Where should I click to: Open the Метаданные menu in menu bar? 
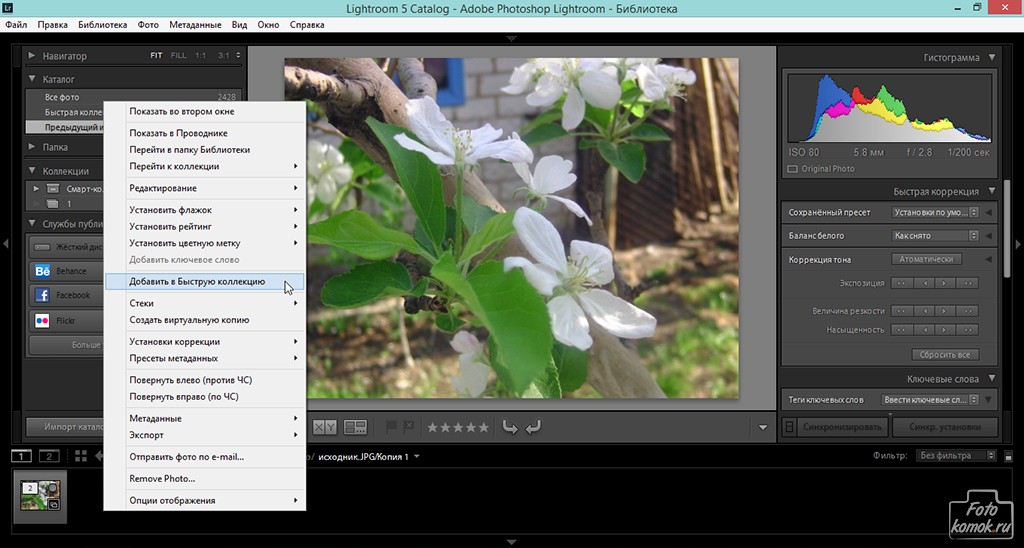click(196, 23)
